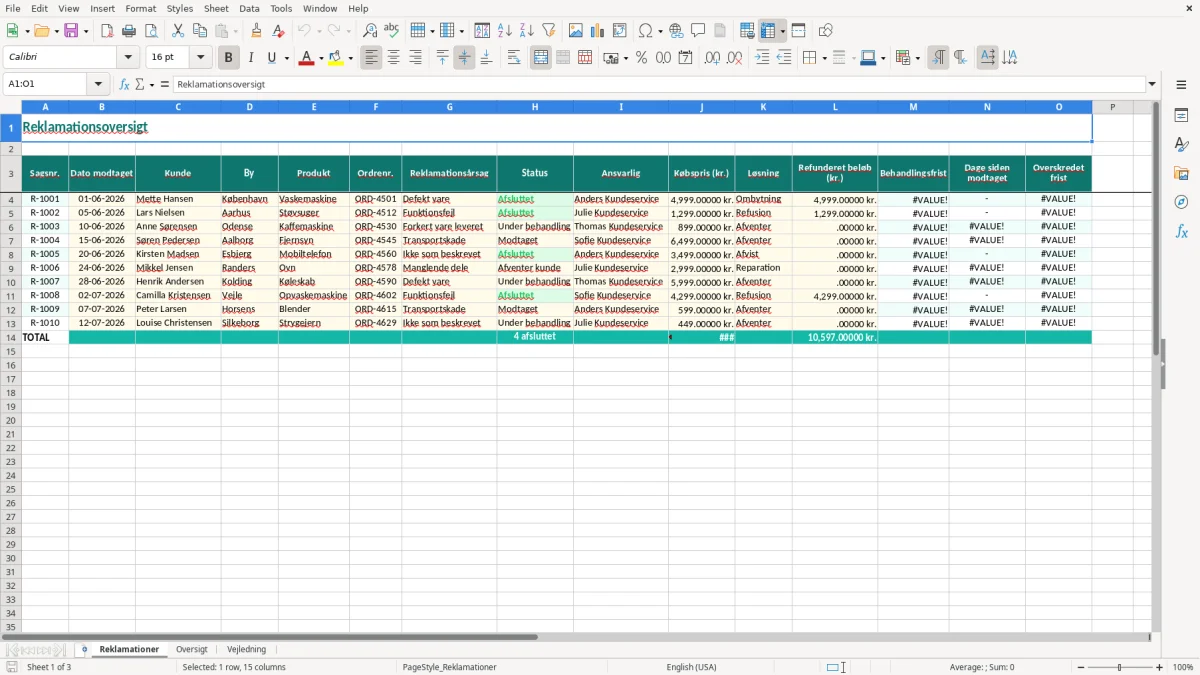
Task: Select the row 14 header
Action: (x=11, y=338)
